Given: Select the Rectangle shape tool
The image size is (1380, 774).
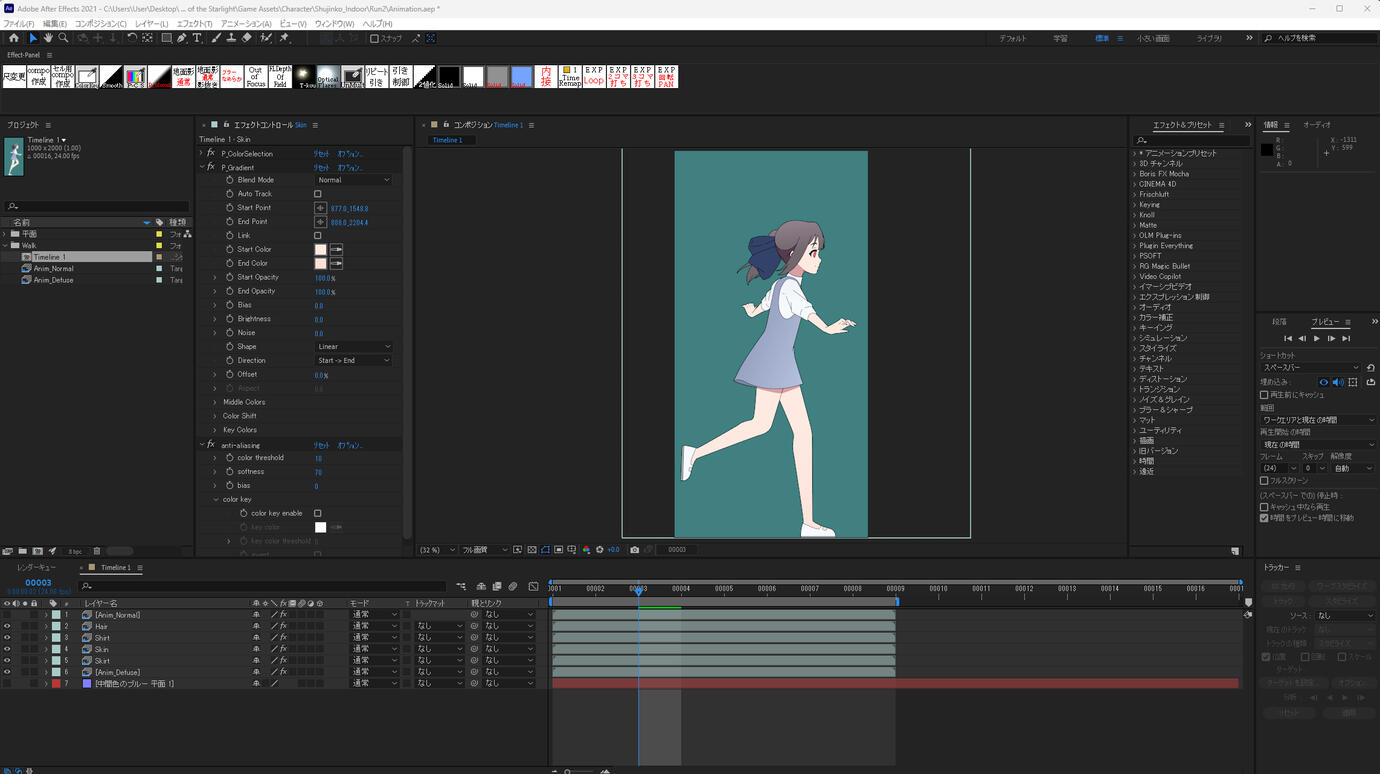Looking at the screenshot, I should point(166,38).
